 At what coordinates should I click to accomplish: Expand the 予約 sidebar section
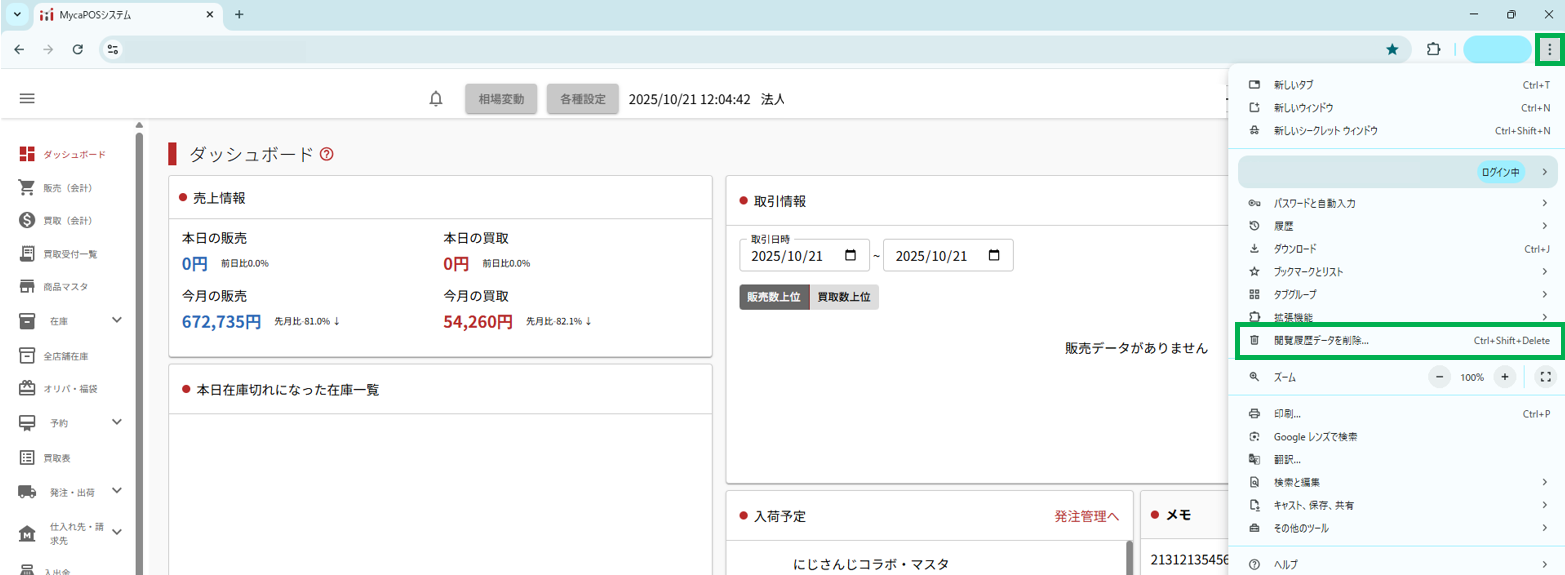point(116,422)
